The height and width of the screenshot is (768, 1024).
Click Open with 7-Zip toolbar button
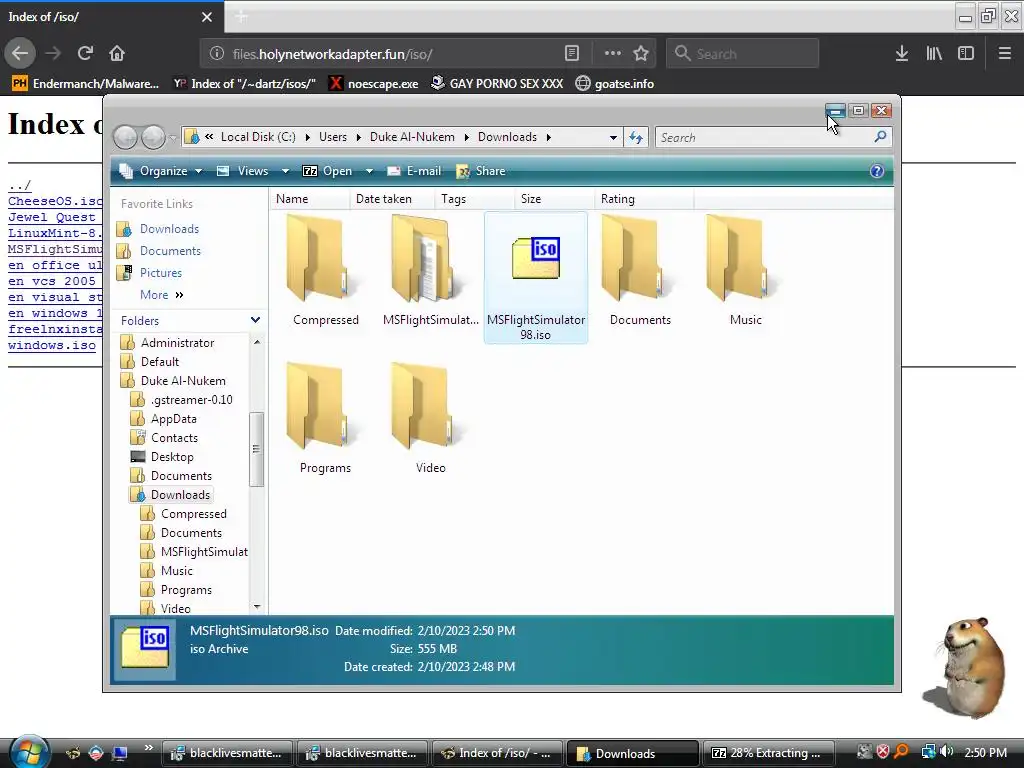pos(328,171)
